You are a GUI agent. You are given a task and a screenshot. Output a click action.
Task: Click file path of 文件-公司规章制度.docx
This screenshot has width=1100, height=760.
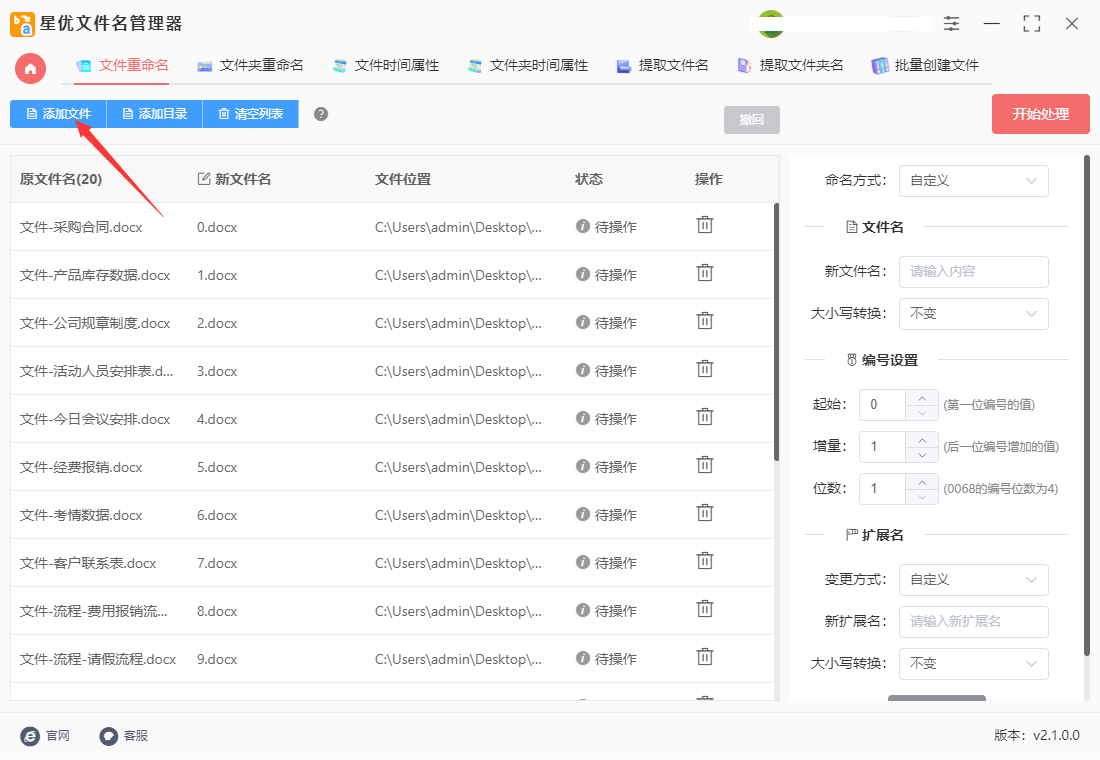click(x=458, y=323)
